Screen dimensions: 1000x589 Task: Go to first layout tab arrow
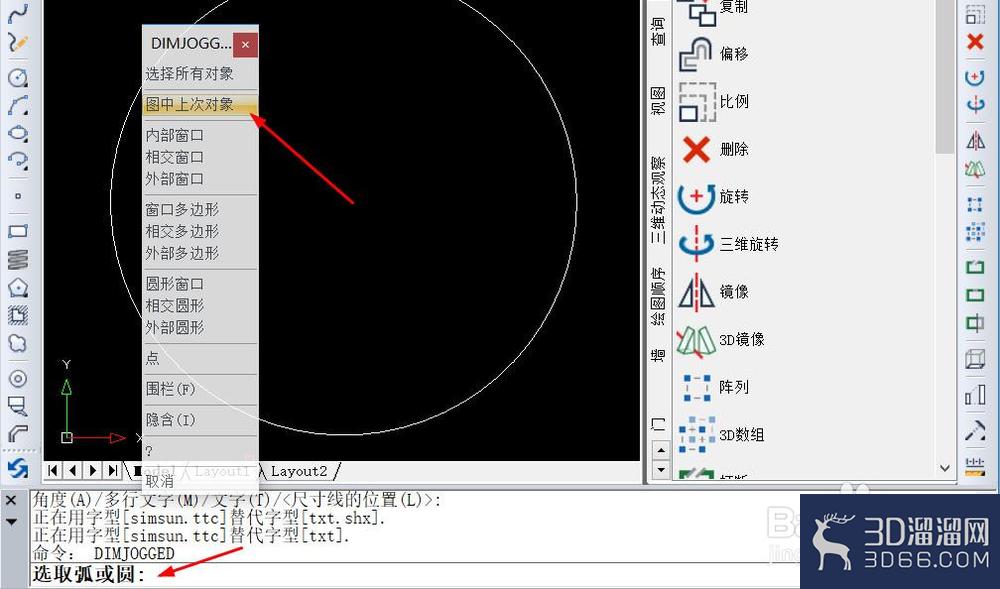[x=53, y=470]
